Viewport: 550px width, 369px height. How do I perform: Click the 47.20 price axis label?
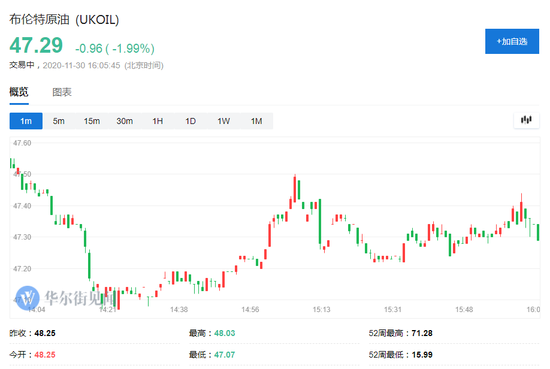pyautogui.click(x=22, y=269)
